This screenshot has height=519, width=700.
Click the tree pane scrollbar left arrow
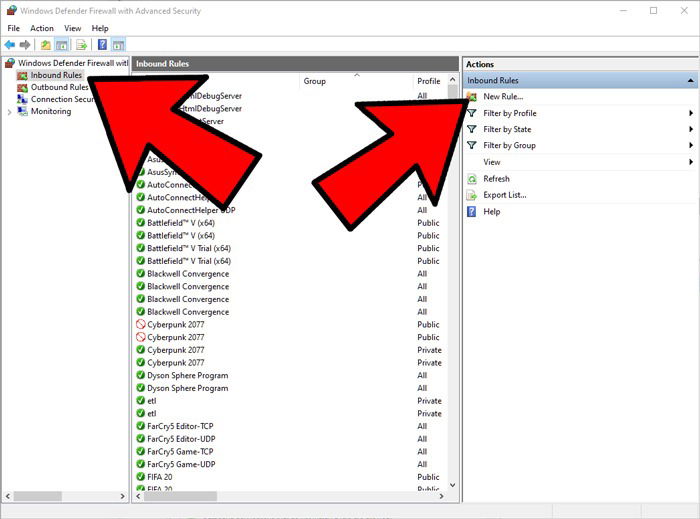coord(8,496)
